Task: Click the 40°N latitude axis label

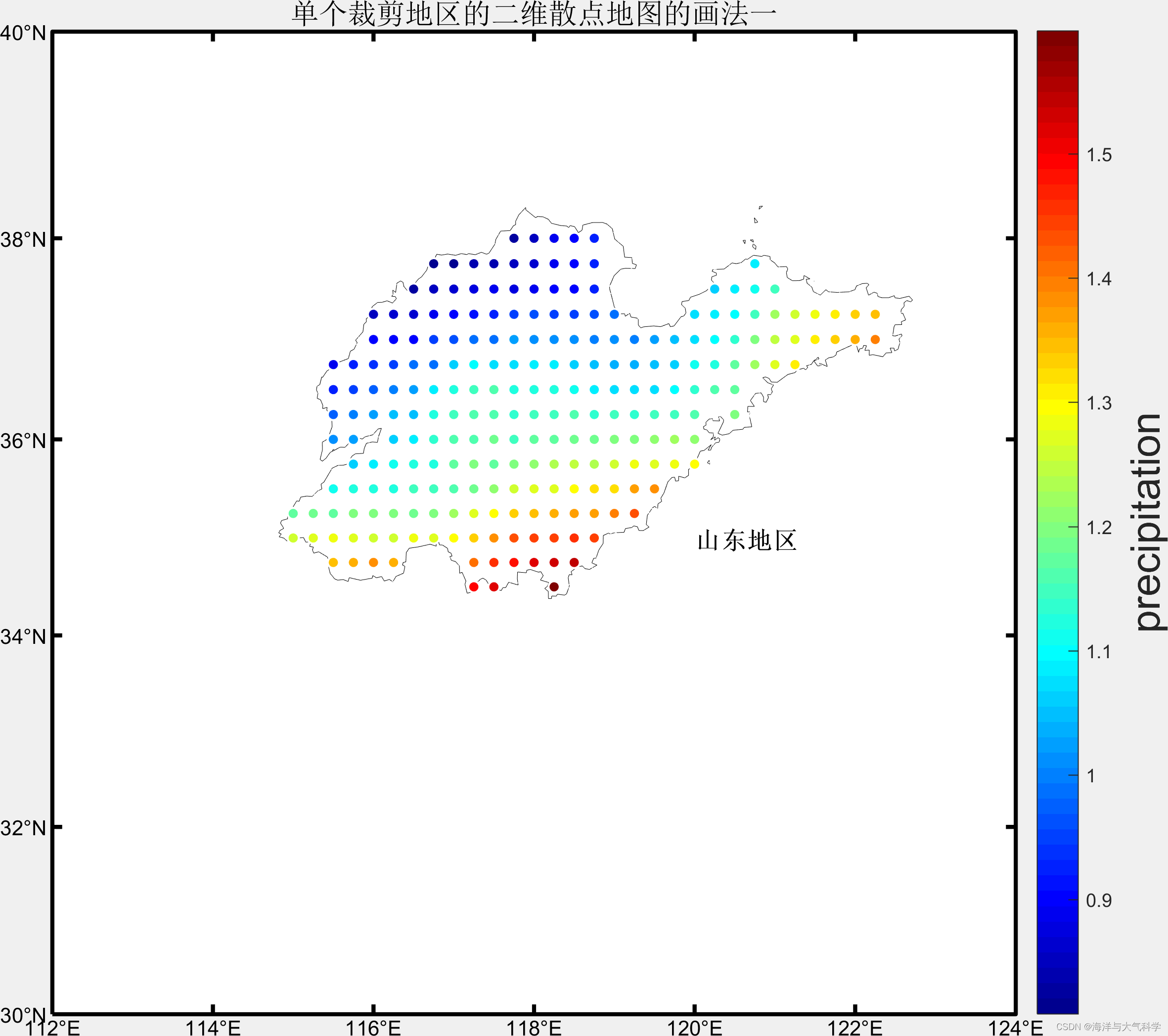Action: [23, 33]
